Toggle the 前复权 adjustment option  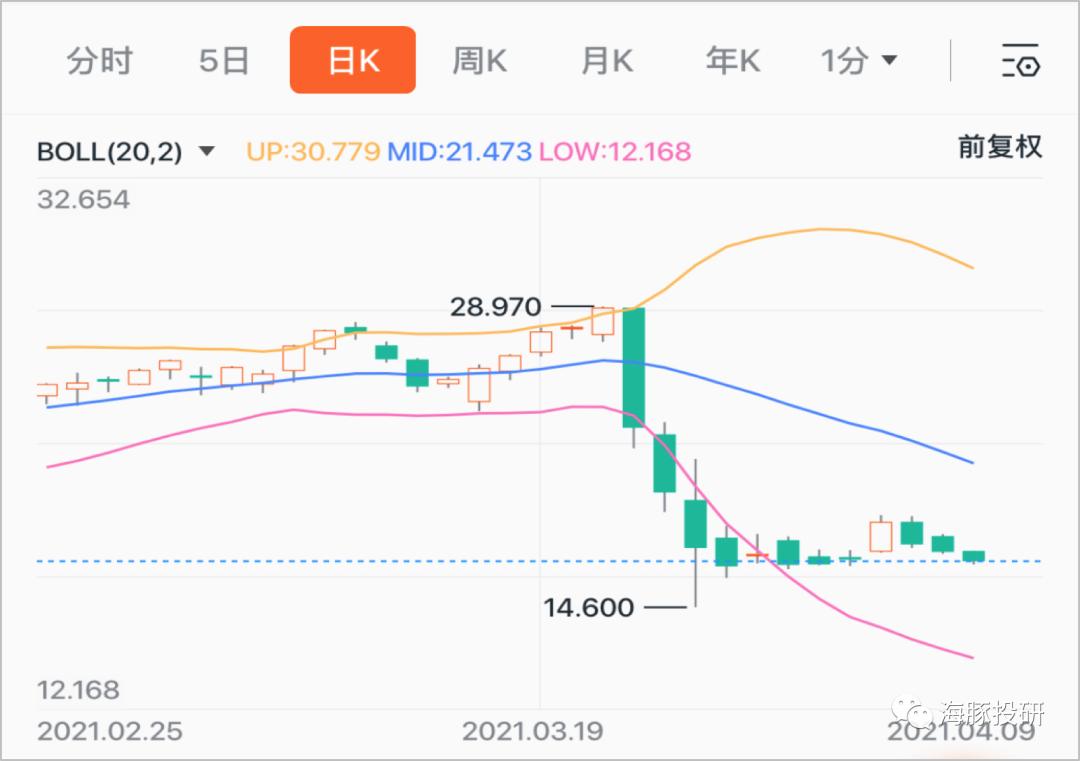[999, 147]
